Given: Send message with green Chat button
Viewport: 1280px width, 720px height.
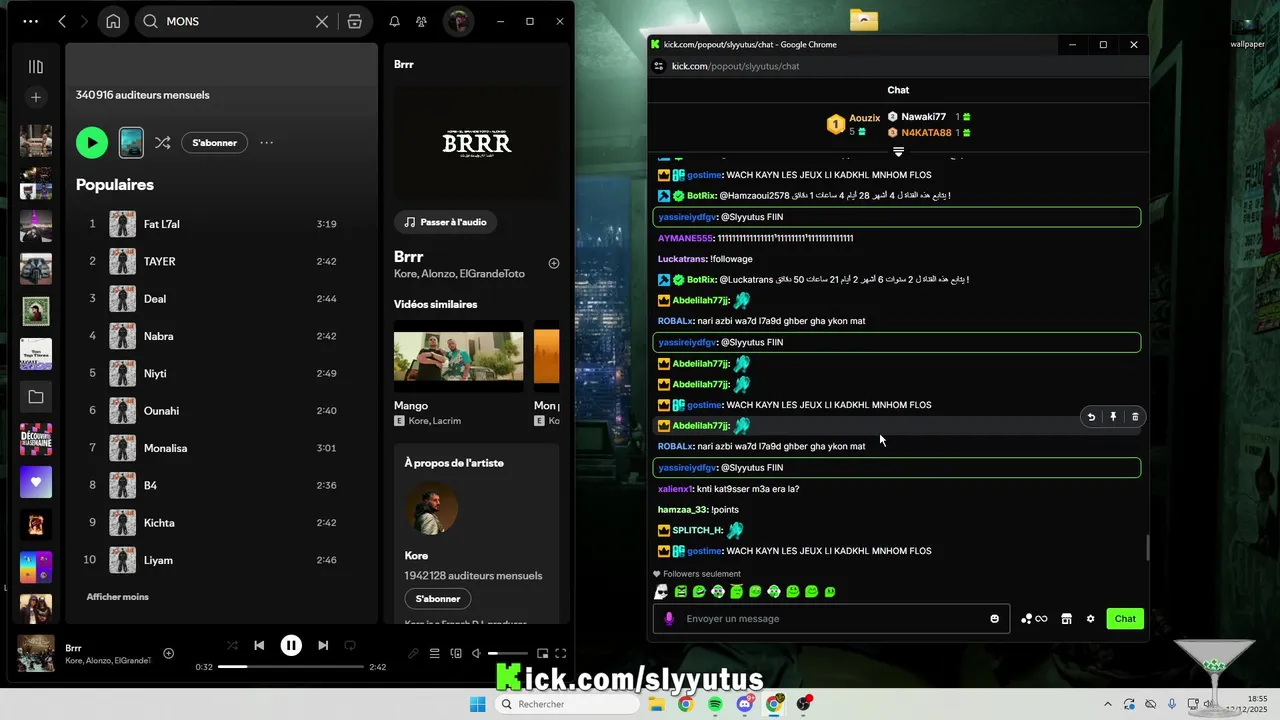Looking at the screenshot, I should click(1125, 619).
